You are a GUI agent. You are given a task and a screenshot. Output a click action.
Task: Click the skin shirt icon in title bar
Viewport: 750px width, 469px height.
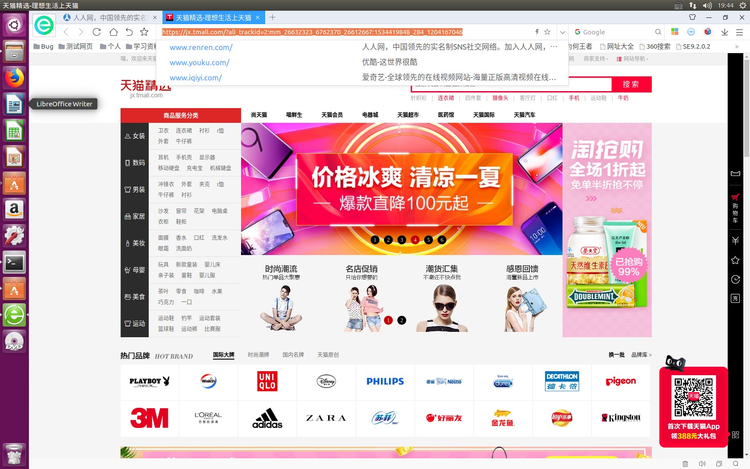pyautogui.click(x=692, y=17)
